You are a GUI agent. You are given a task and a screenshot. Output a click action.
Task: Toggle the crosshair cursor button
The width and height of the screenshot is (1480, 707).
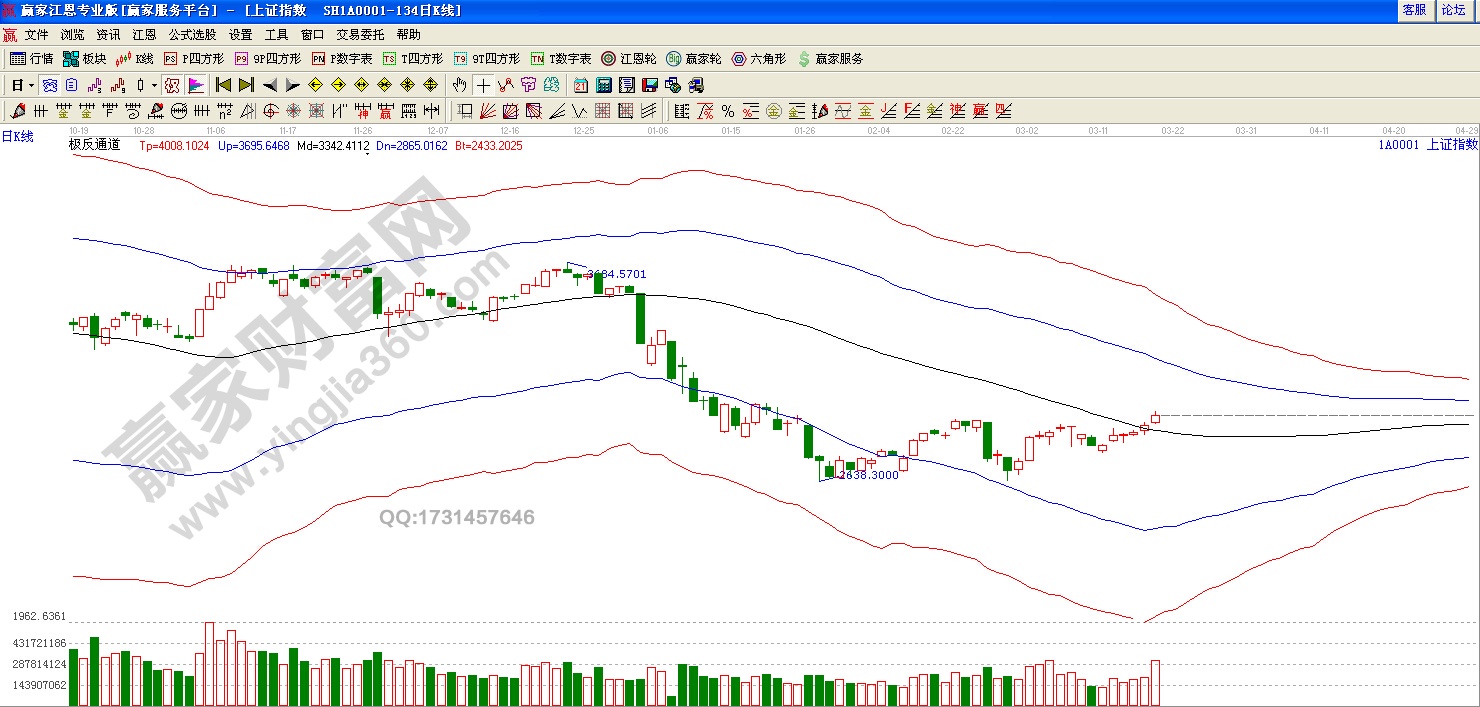483,85
